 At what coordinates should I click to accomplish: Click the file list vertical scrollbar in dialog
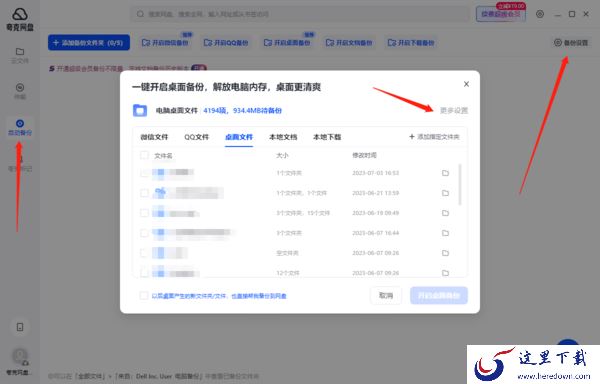[460, 185]
